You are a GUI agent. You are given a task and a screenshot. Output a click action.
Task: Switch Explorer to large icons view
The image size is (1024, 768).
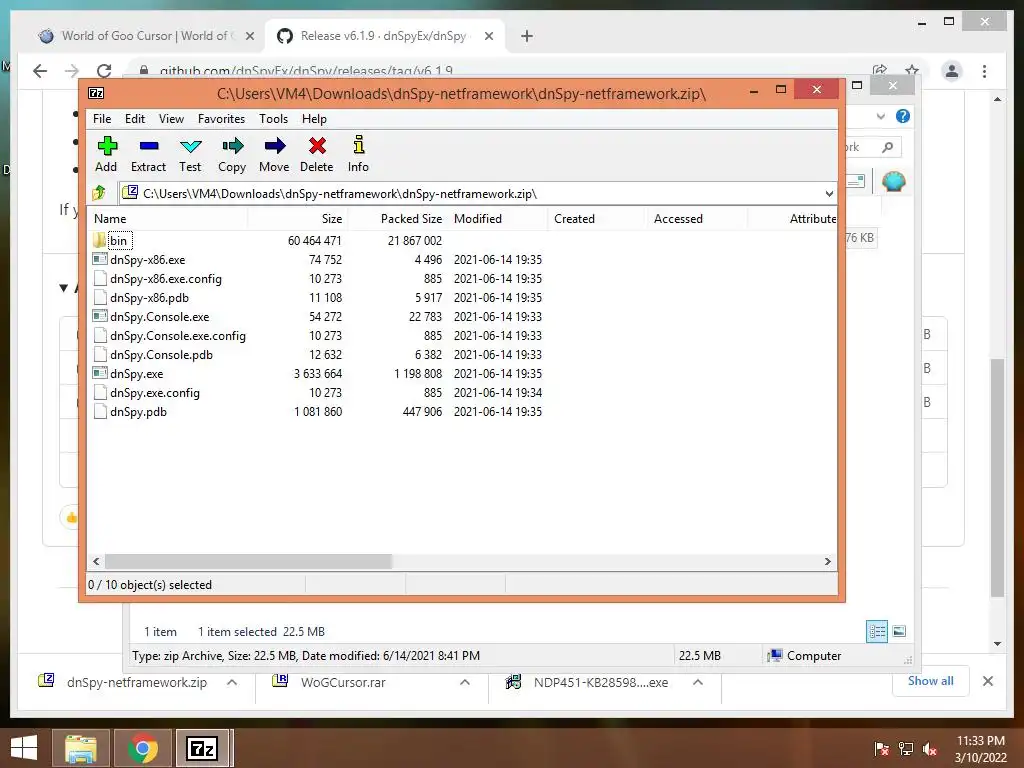click(x=899, y=631)
